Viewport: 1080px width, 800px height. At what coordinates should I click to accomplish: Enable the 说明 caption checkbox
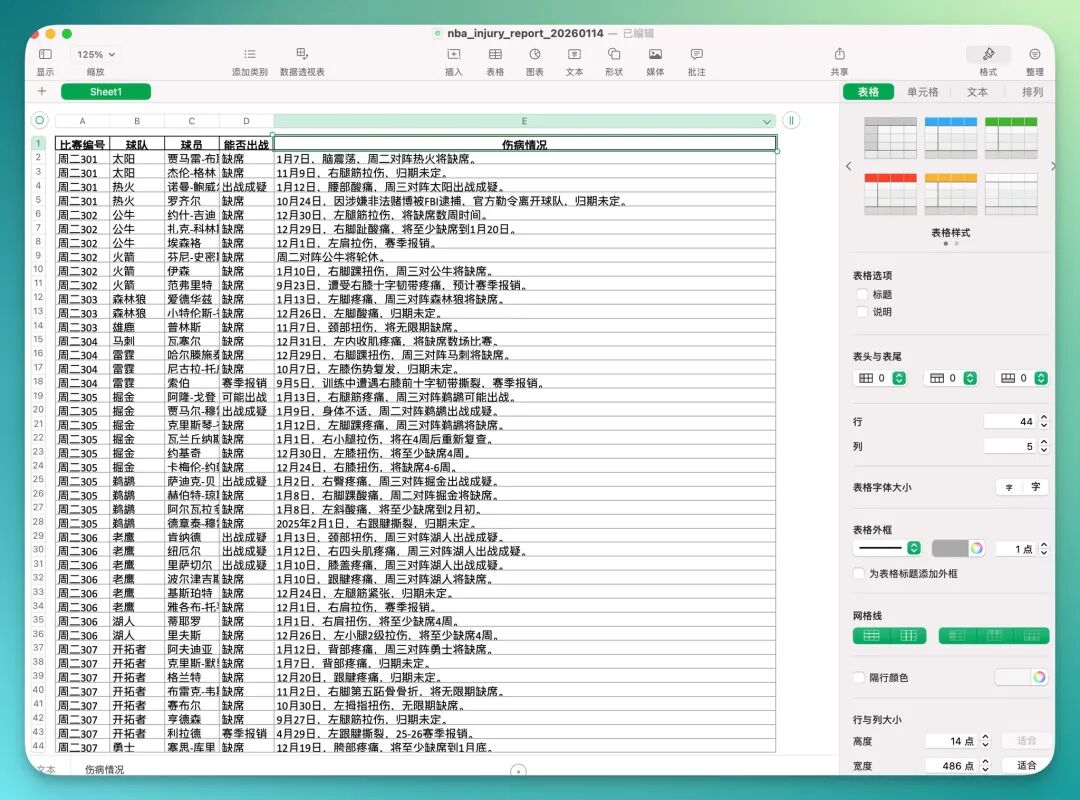click(x=862, y=312)
